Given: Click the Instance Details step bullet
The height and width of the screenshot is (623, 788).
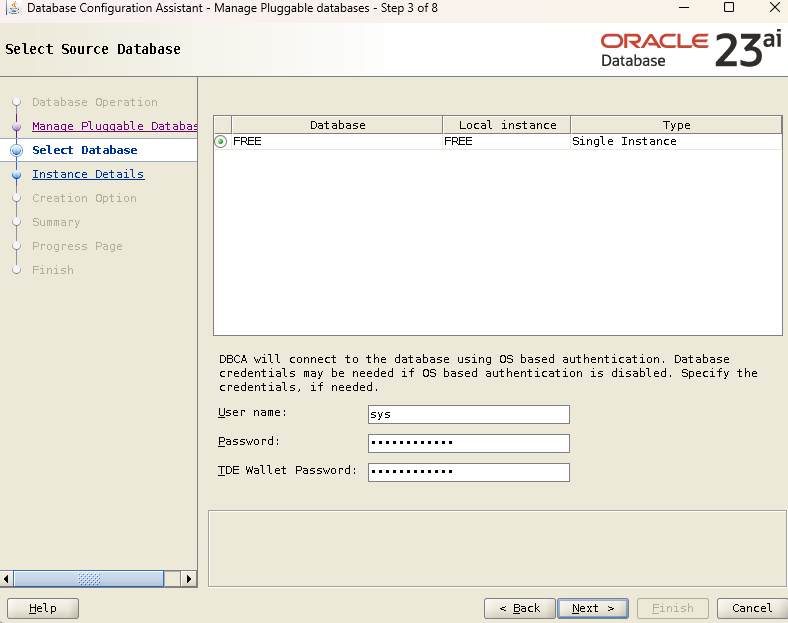Looking at the screenshot, I should coord(17,174).
